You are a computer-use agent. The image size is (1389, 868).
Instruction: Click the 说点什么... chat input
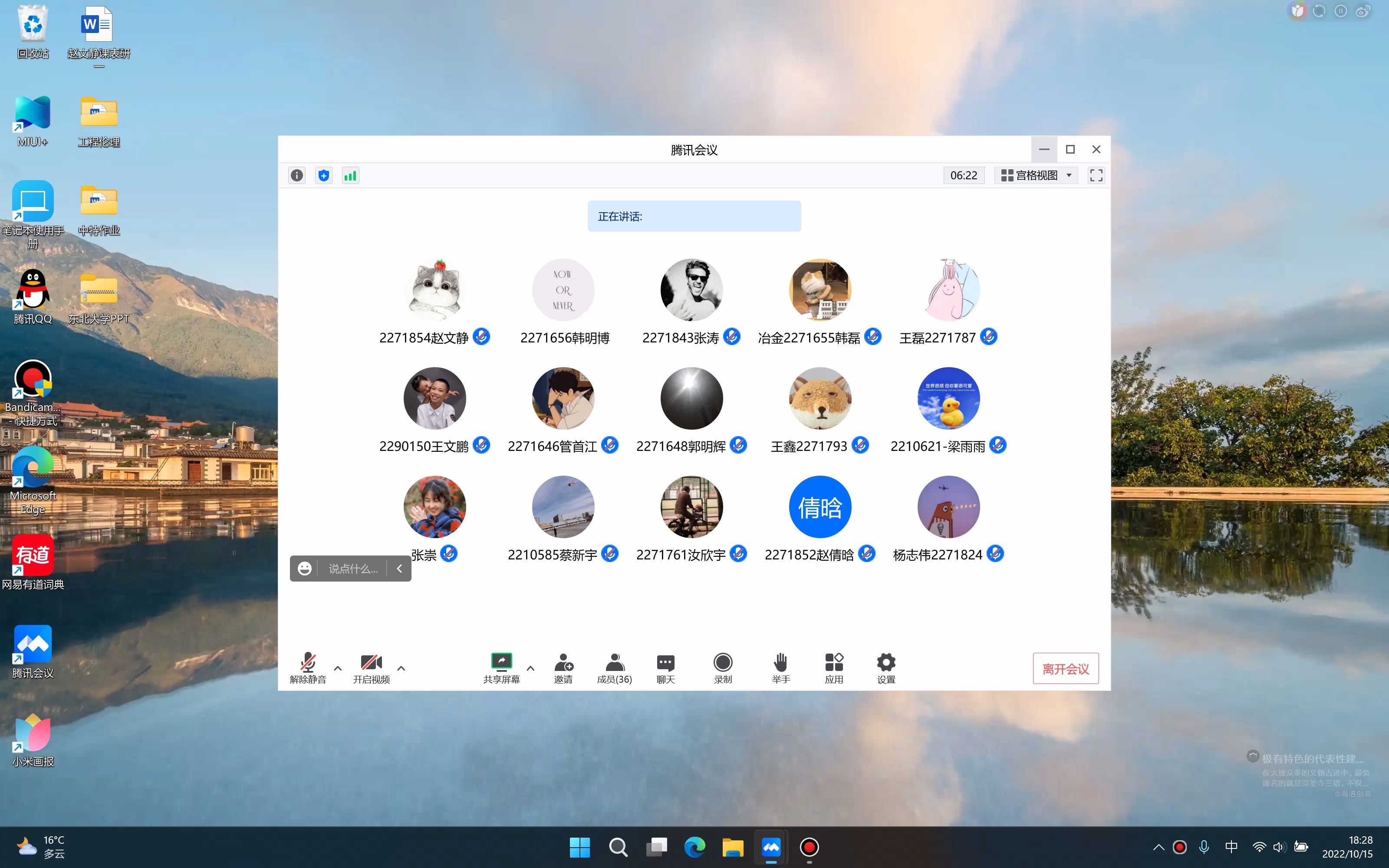[353, 569]
